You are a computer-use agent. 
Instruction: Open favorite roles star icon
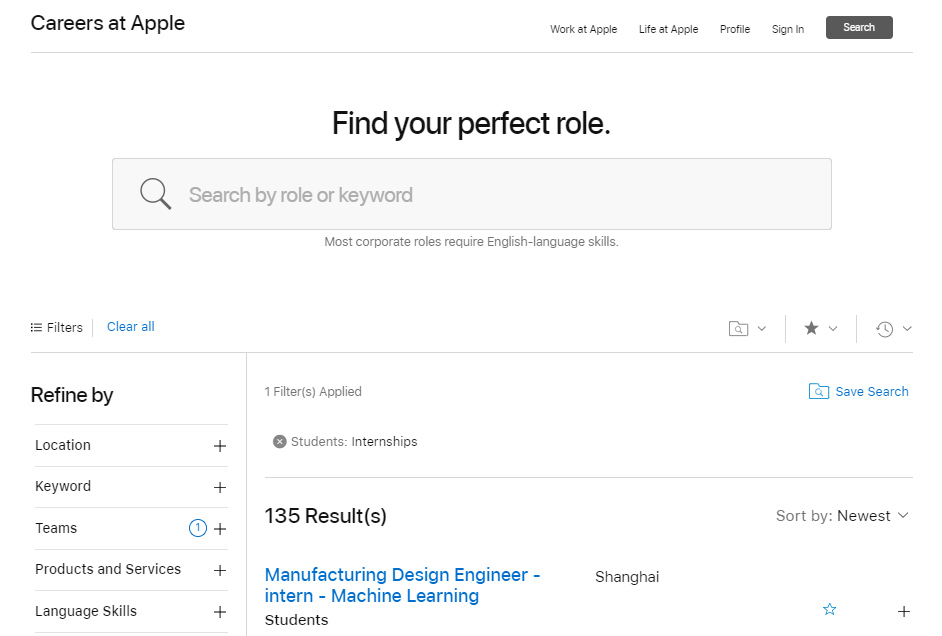(x=811, y=328)
